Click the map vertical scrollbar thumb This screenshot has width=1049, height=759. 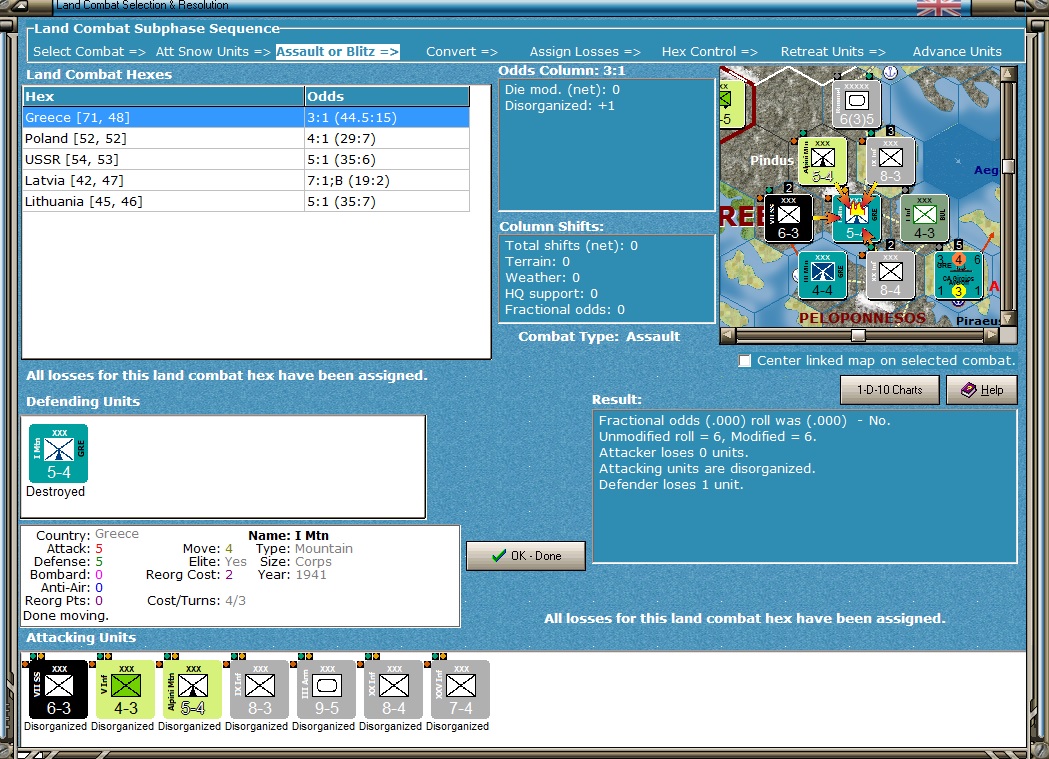(1008, 167)
